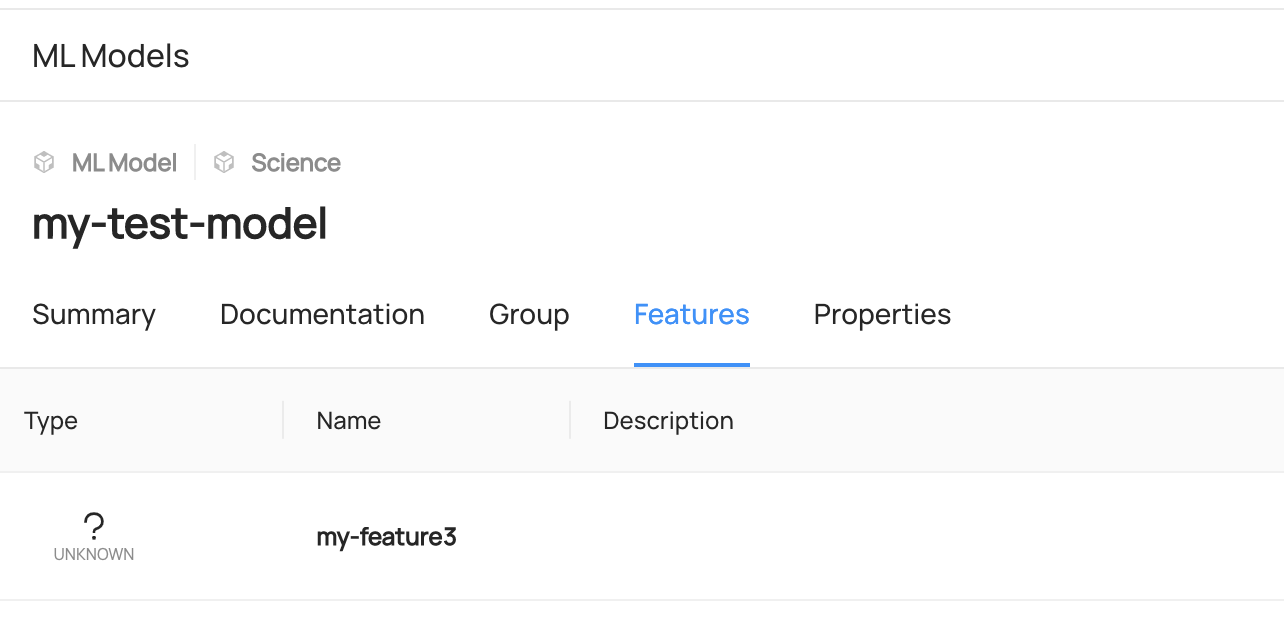Viewport: 1284px width, 630px height.
Task: Click the cube icon beside Science breadcrumb
Action: click(224, 162)
